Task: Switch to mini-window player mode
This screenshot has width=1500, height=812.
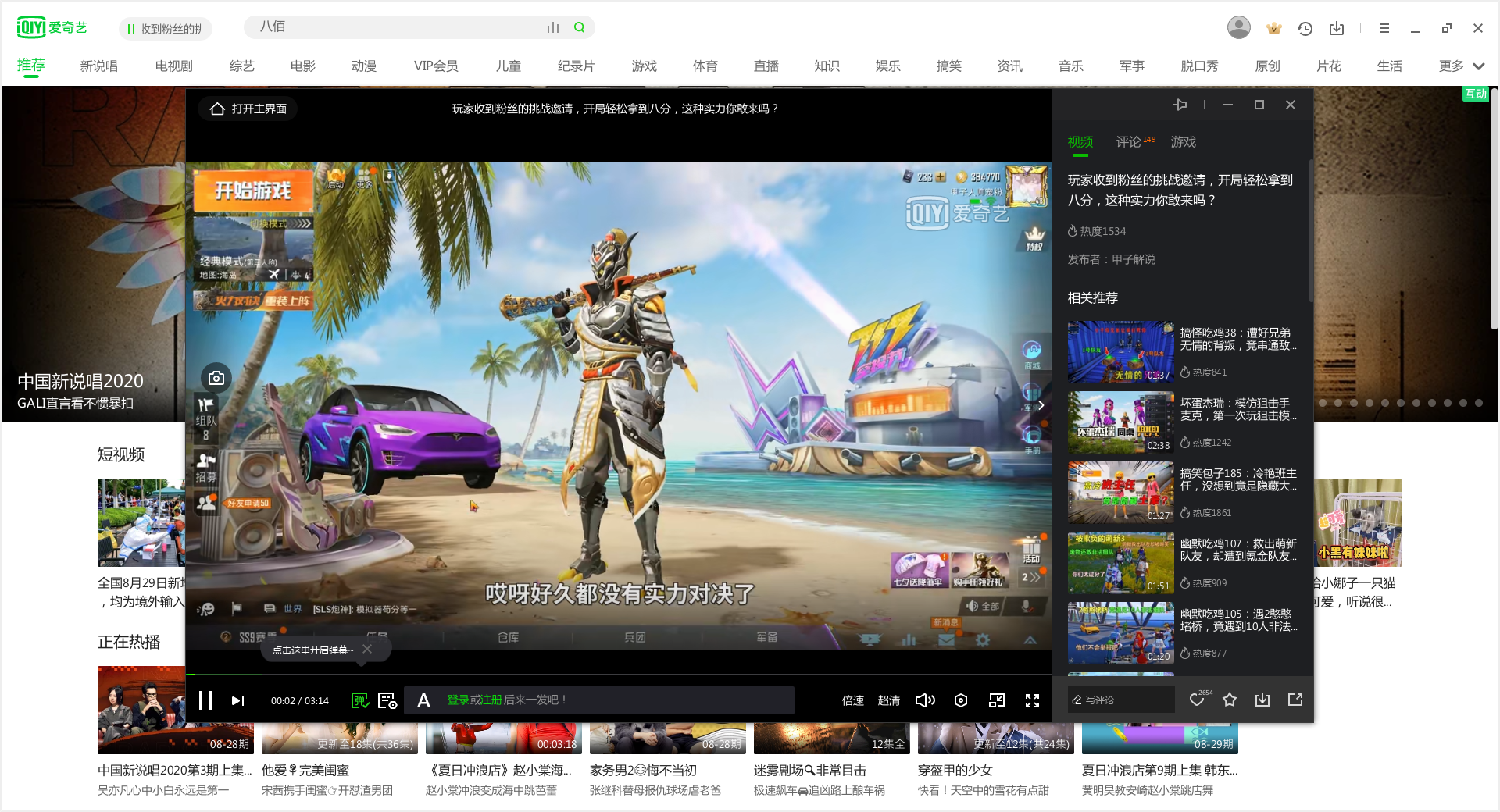Action: (997, 700)
